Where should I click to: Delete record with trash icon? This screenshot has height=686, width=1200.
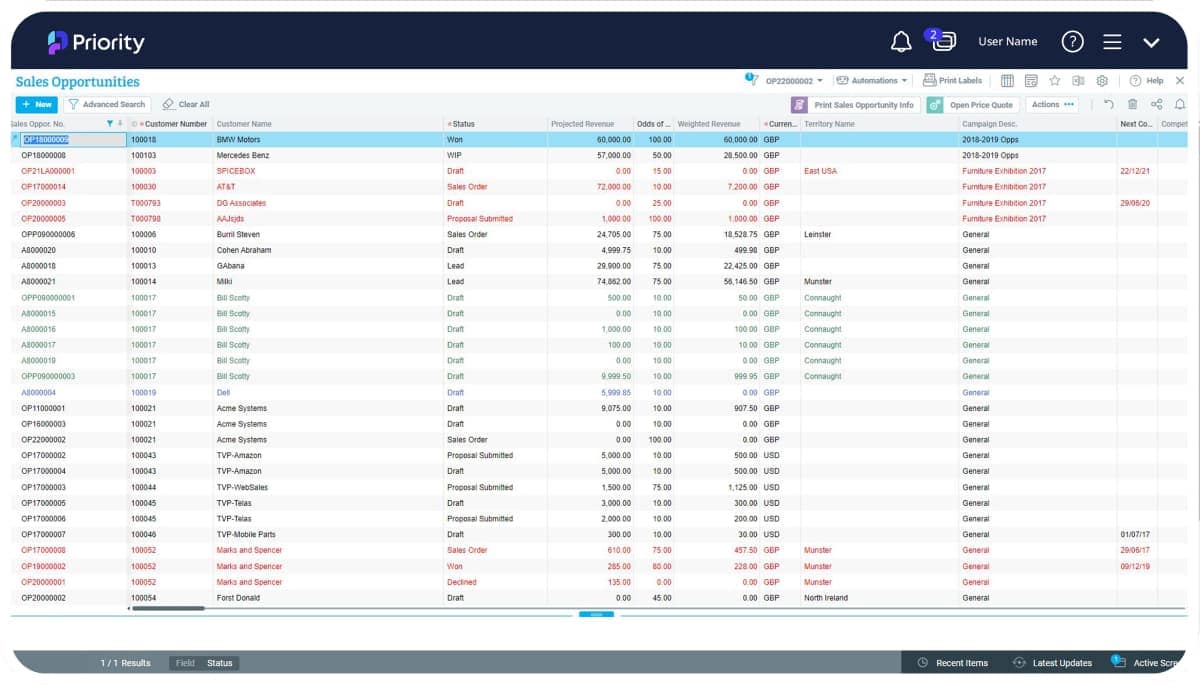pos(1133,104)
